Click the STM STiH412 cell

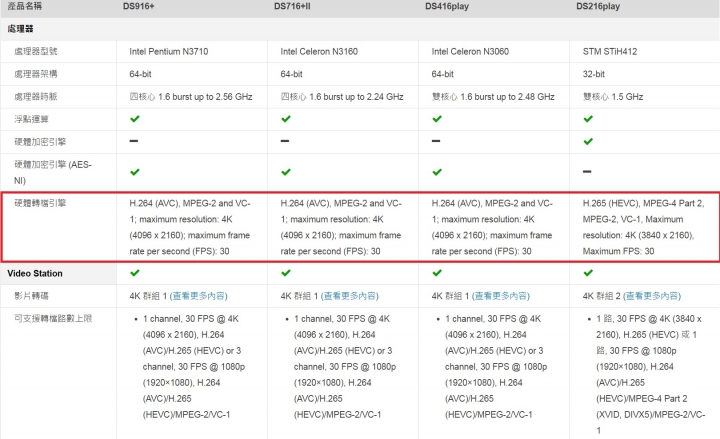click(x=610, y=51)
